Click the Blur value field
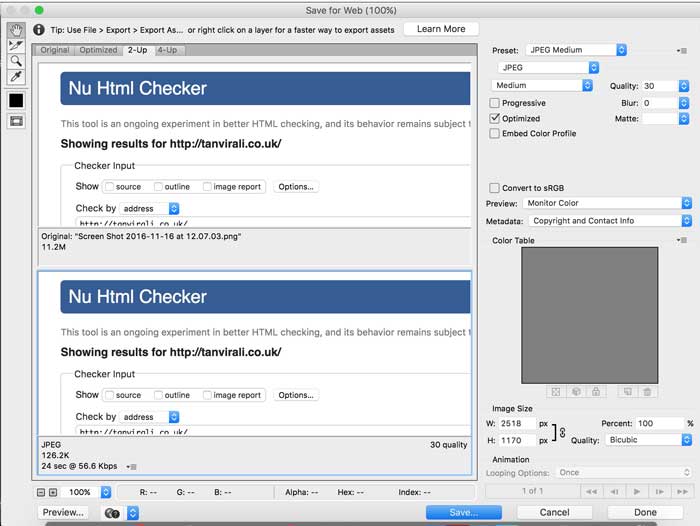This screenshot has height=526, width=700. (660, 103)
